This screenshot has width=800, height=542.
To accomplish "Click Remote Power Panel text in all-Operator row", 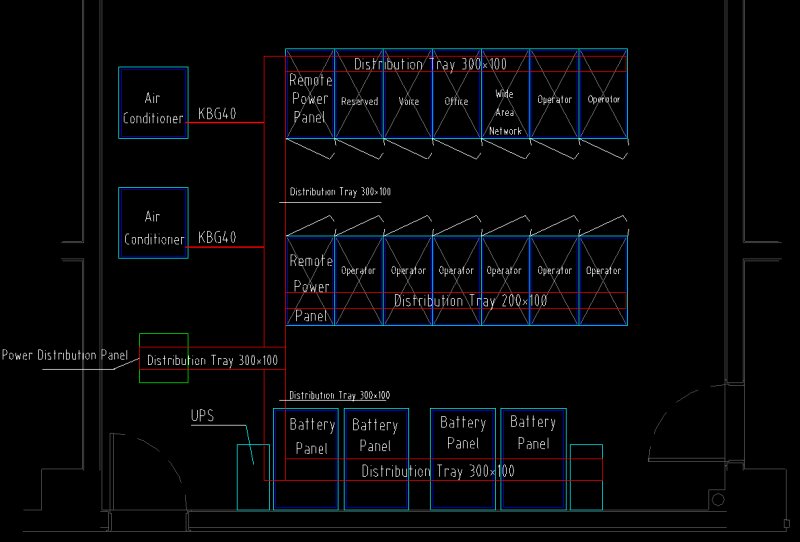I will click(x=311, y=288).
